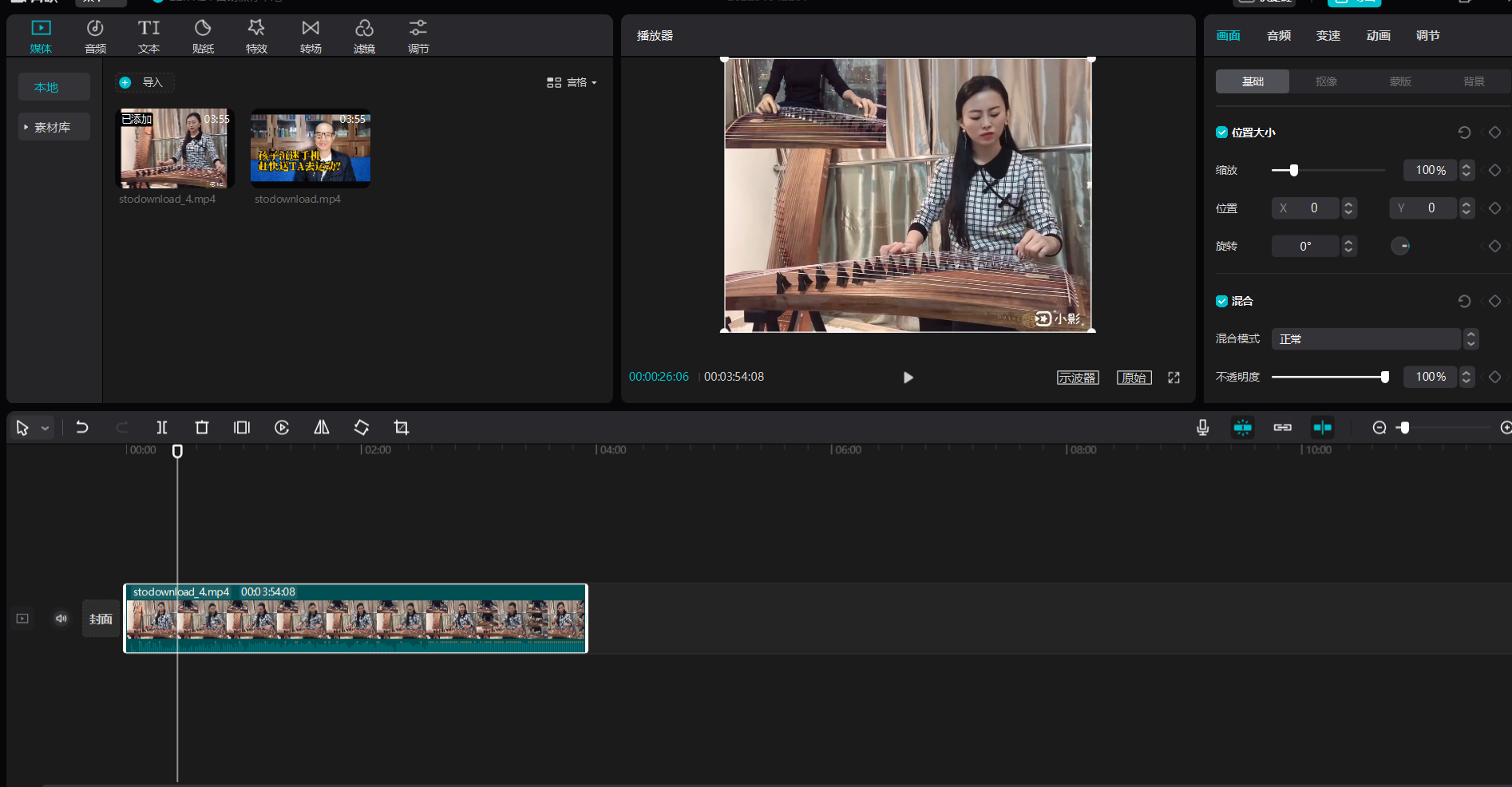
Task: Click the split clip tool in timeline toolbar
Action: (162, 428)
